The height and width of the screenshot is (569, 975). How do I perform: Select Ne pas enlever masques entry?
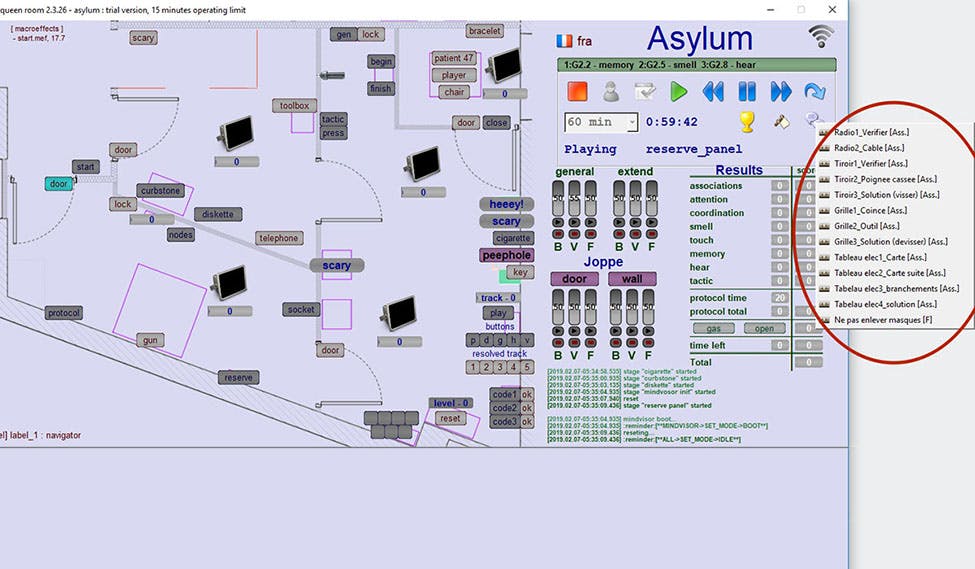(882, 319)
